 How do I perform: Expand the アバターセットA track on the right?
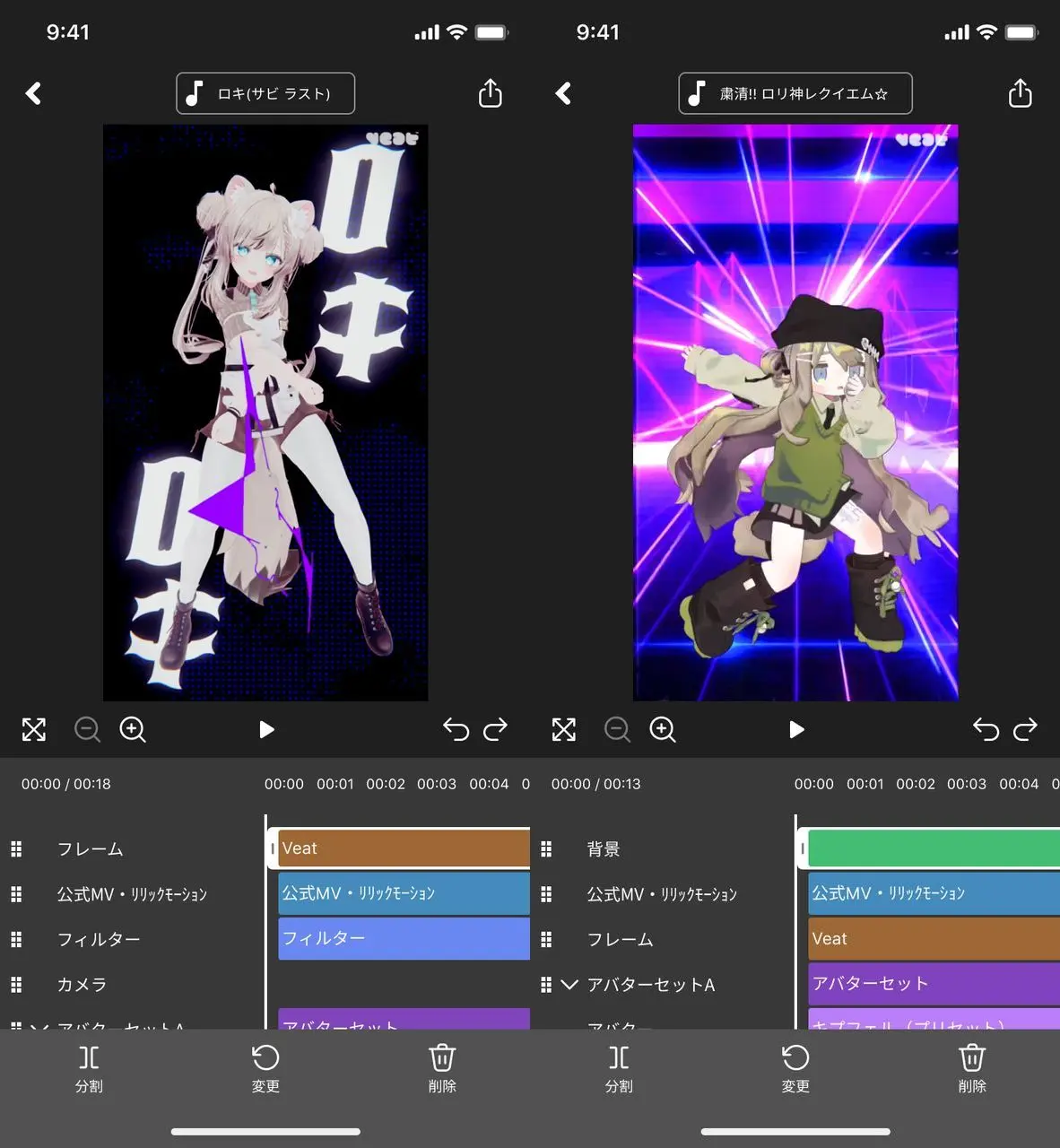point(569,984)
